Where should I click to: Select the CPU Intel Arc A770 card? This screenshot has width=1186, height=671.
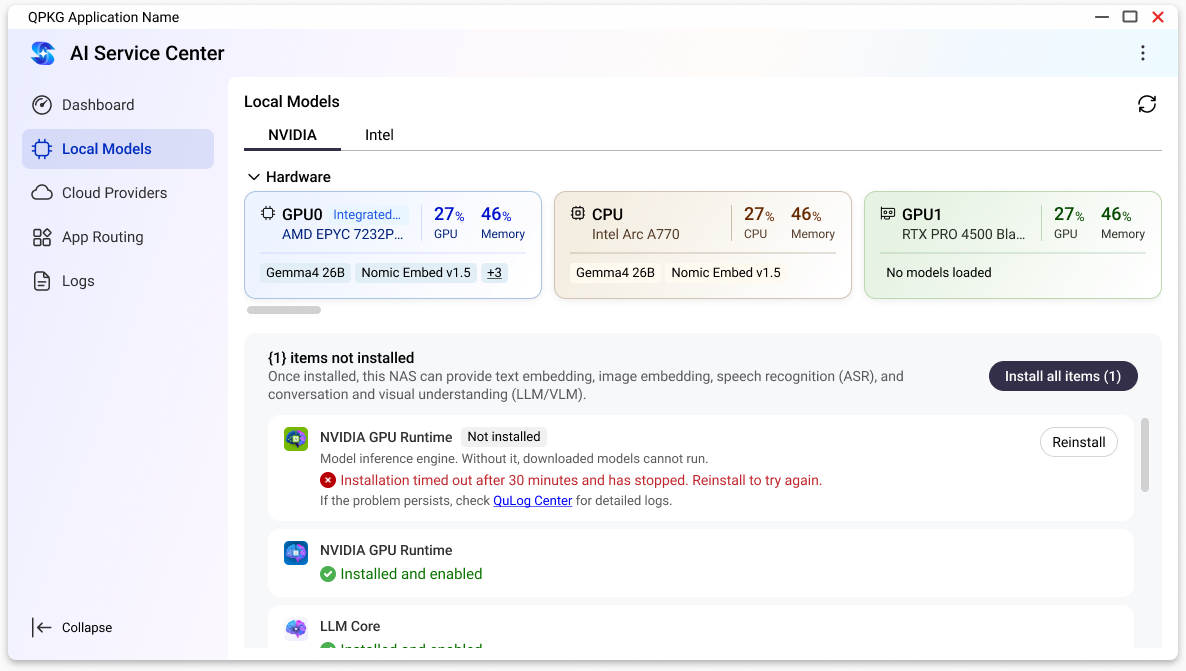703,245
